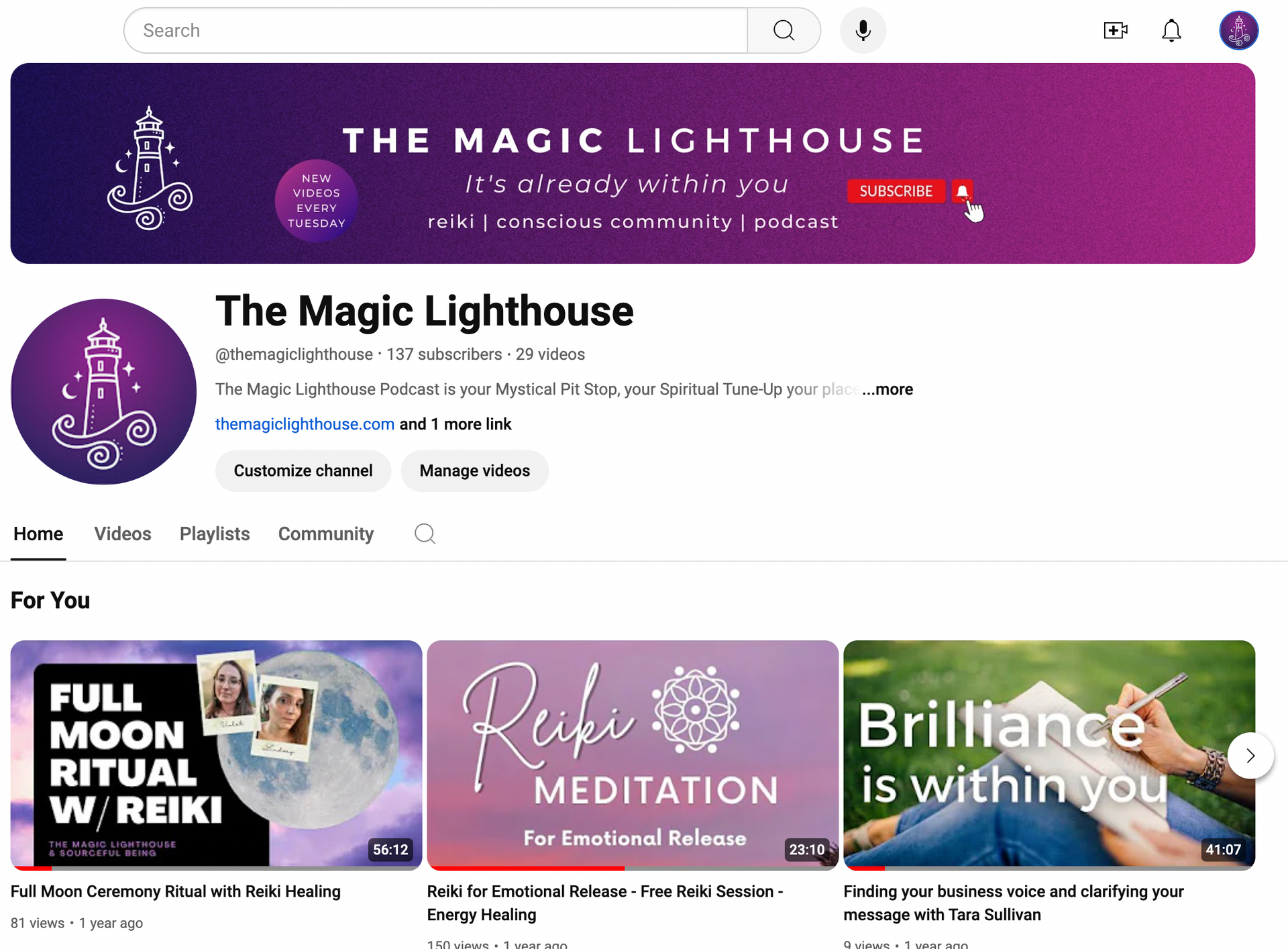
Task: Open Brilliance is within you thumbnail
Action: 1049,754
